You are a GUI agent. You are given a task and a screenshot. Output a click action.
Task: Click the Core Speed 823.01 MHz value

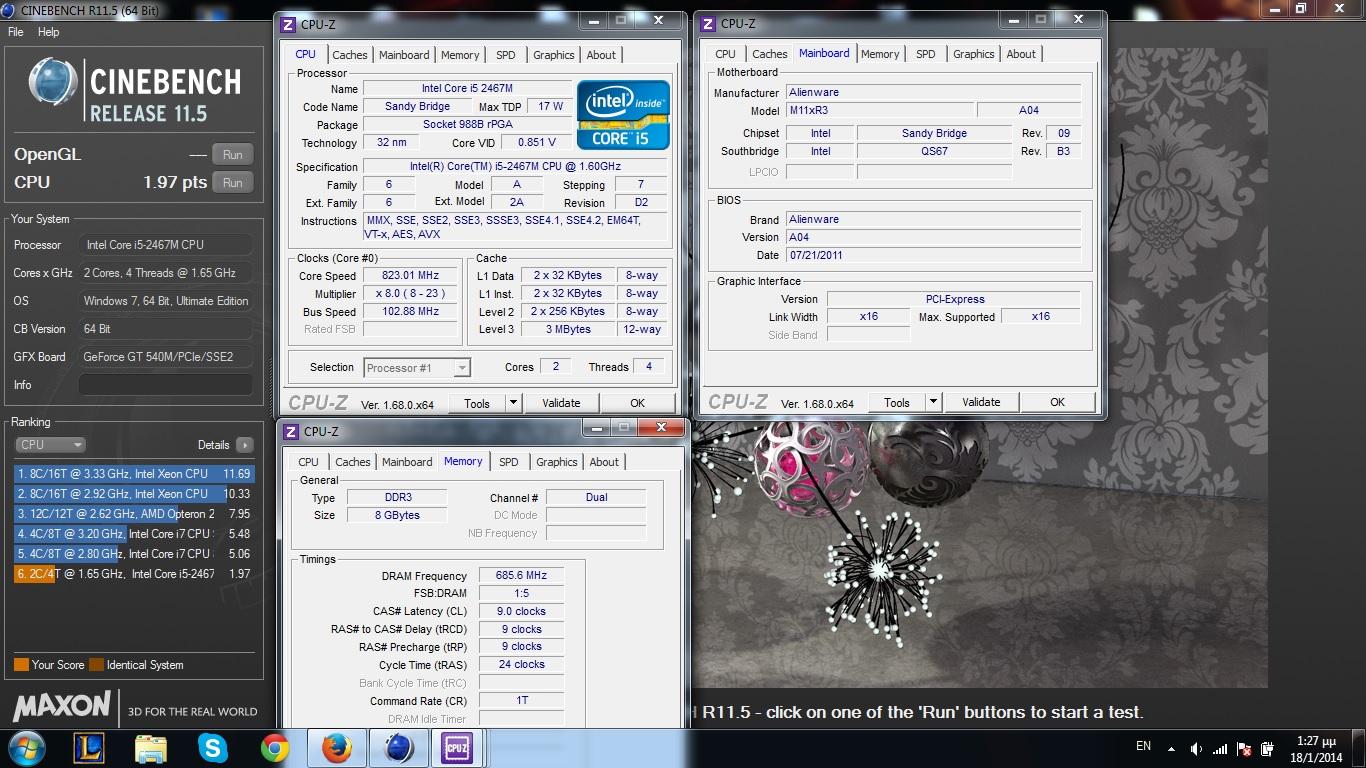[411, 276]
